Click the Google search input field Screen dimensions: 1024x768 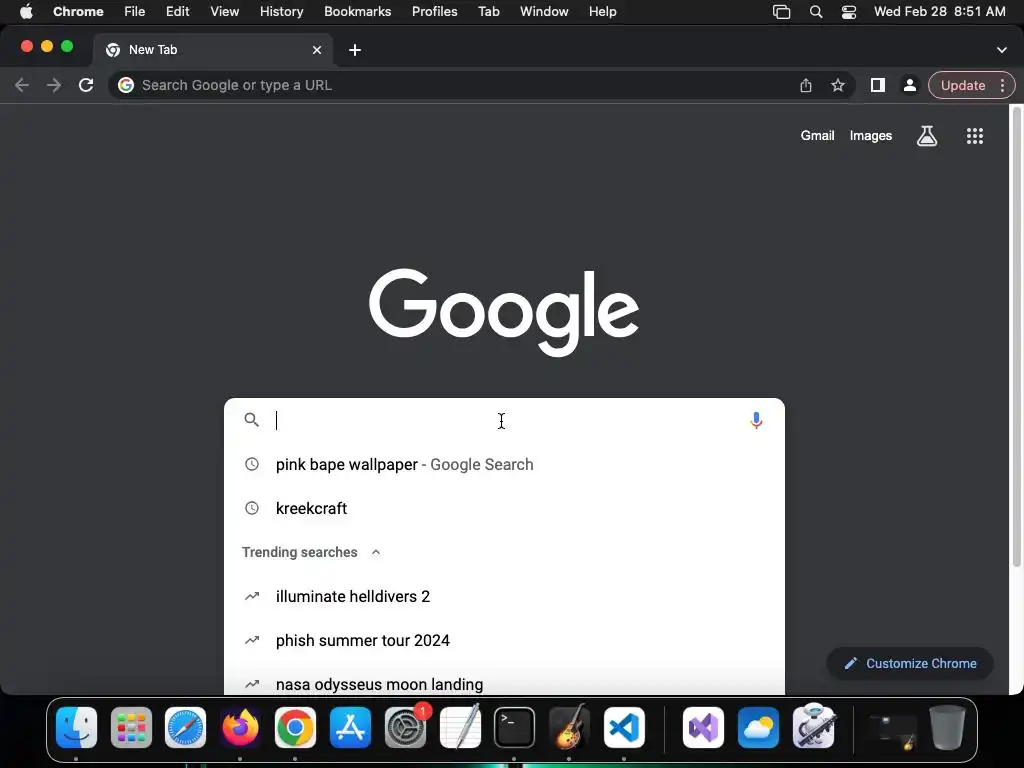pyautogui.click(x=504, y=420)
